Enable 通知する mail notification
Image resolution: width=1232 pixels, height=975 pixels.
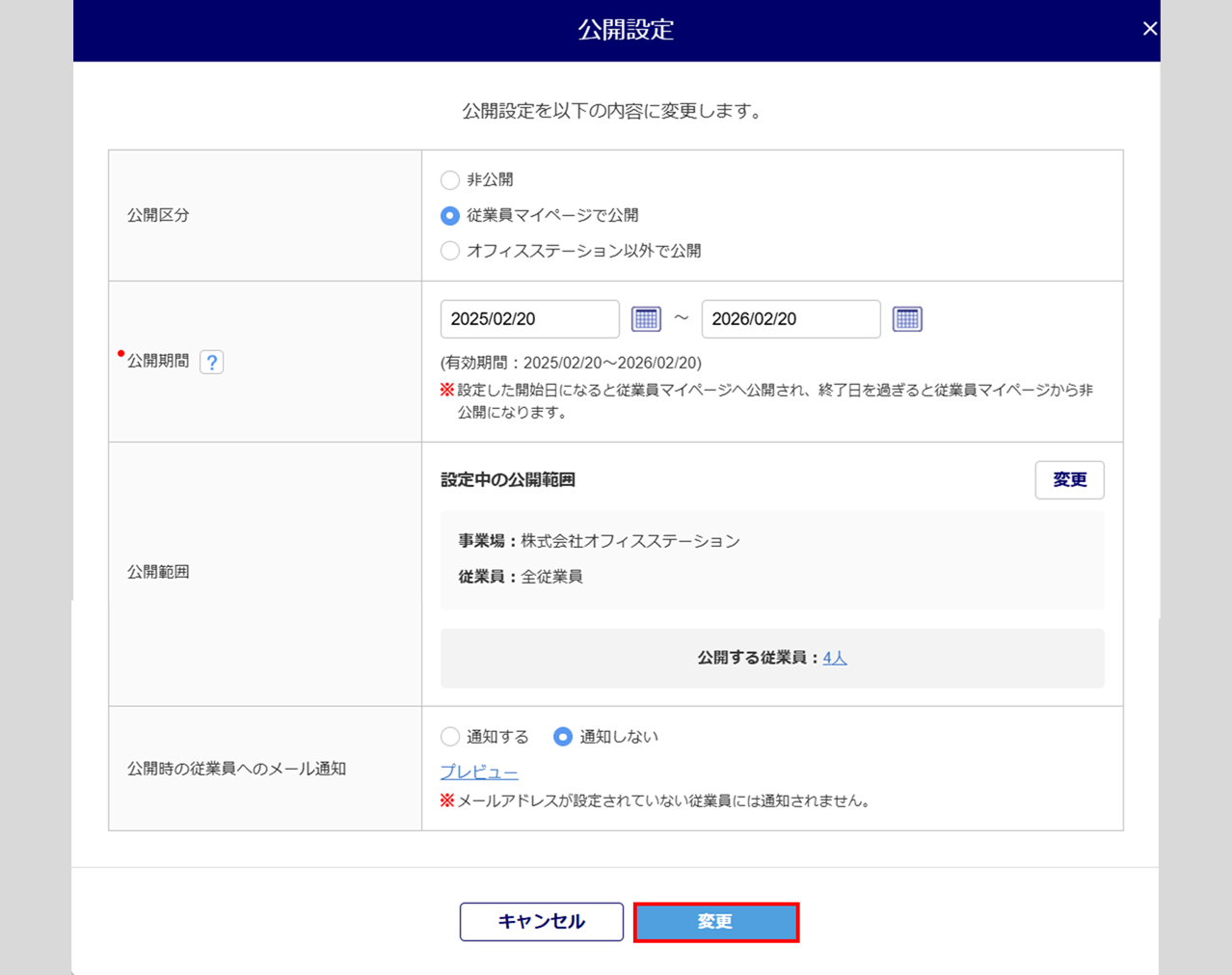point(450,737)
